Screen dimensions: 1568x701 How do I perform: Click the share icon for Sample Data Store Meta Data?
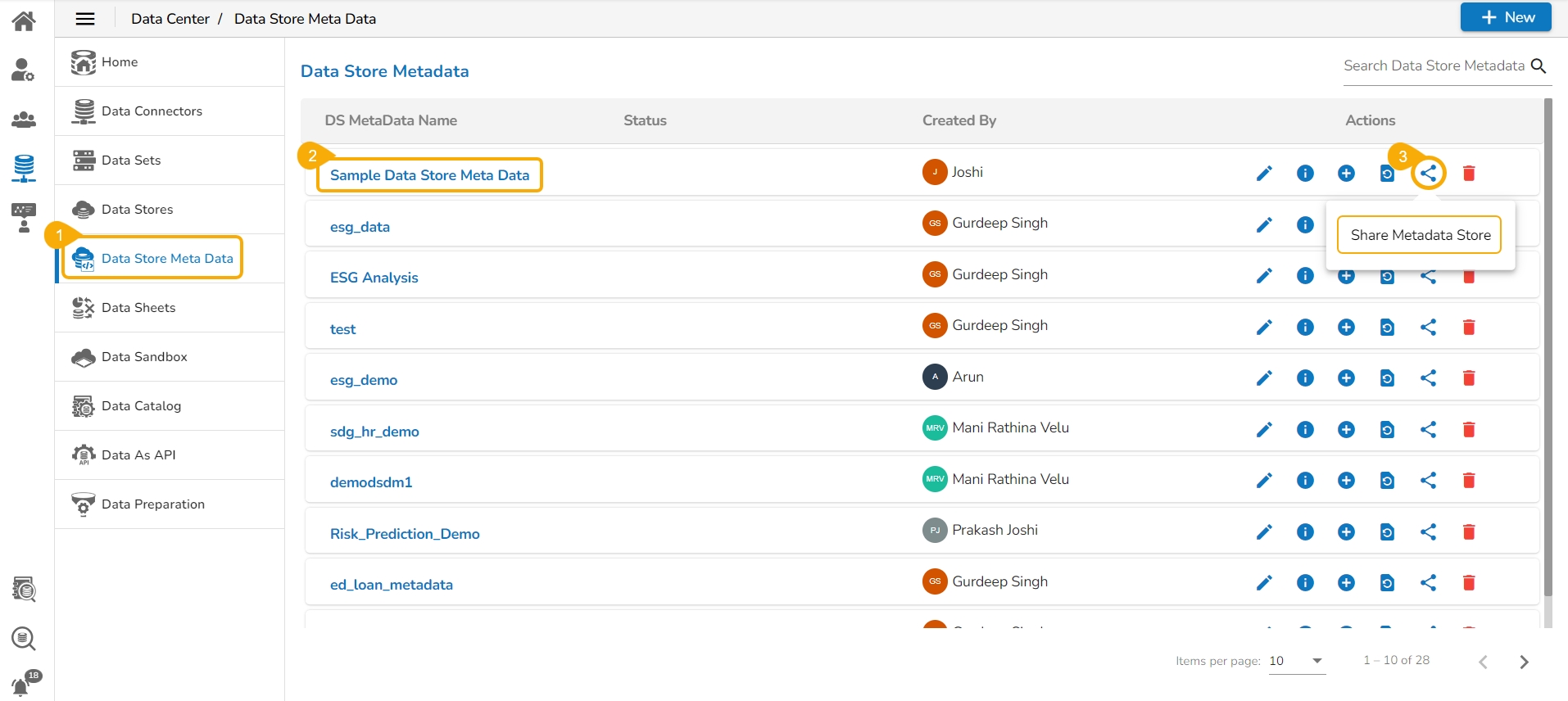1428,174
